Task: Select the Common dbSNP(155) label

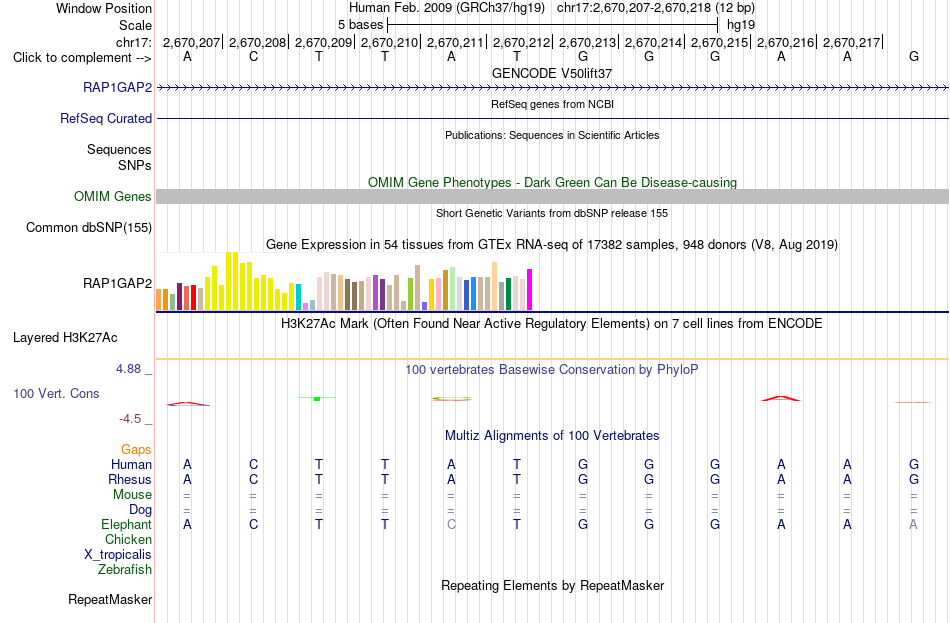Action: pyautogui.click(x=89, y=227)
